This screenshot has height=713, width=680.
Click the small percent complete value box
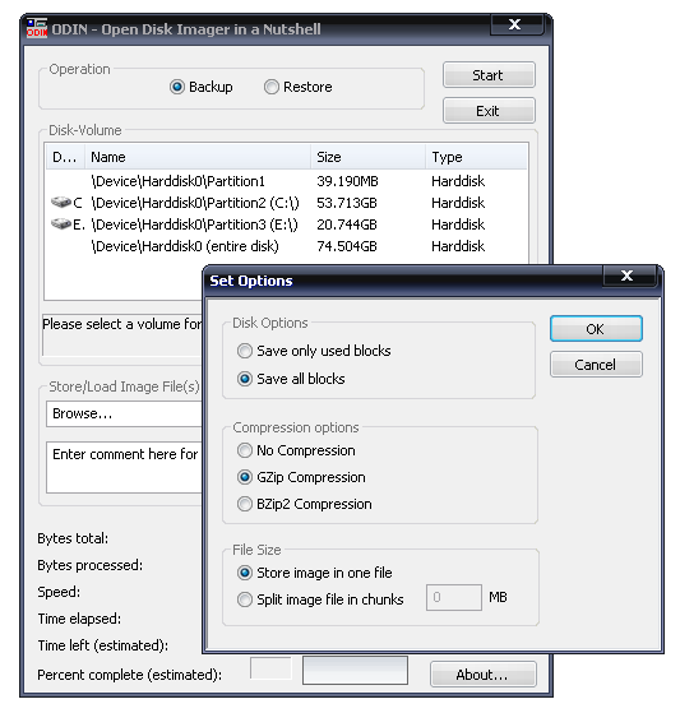click(x=271, y=668)
